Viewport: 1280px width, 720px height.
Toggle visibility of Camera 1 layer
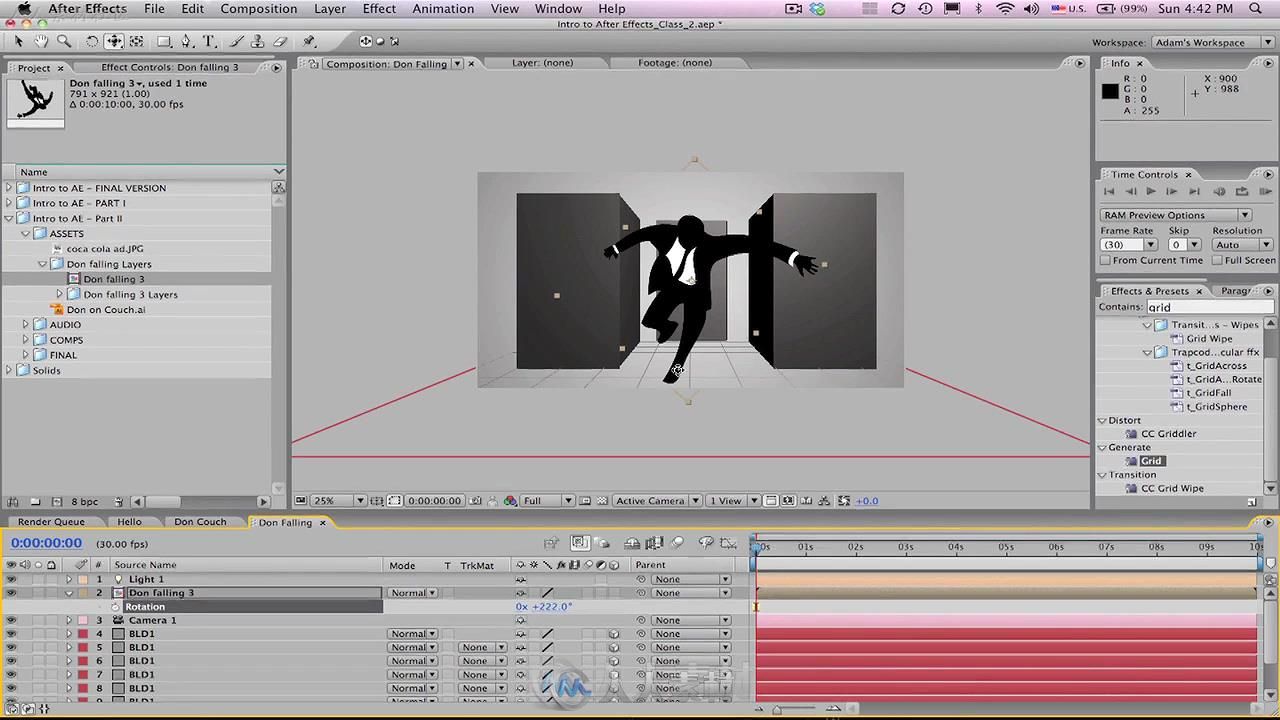(11, 620)
